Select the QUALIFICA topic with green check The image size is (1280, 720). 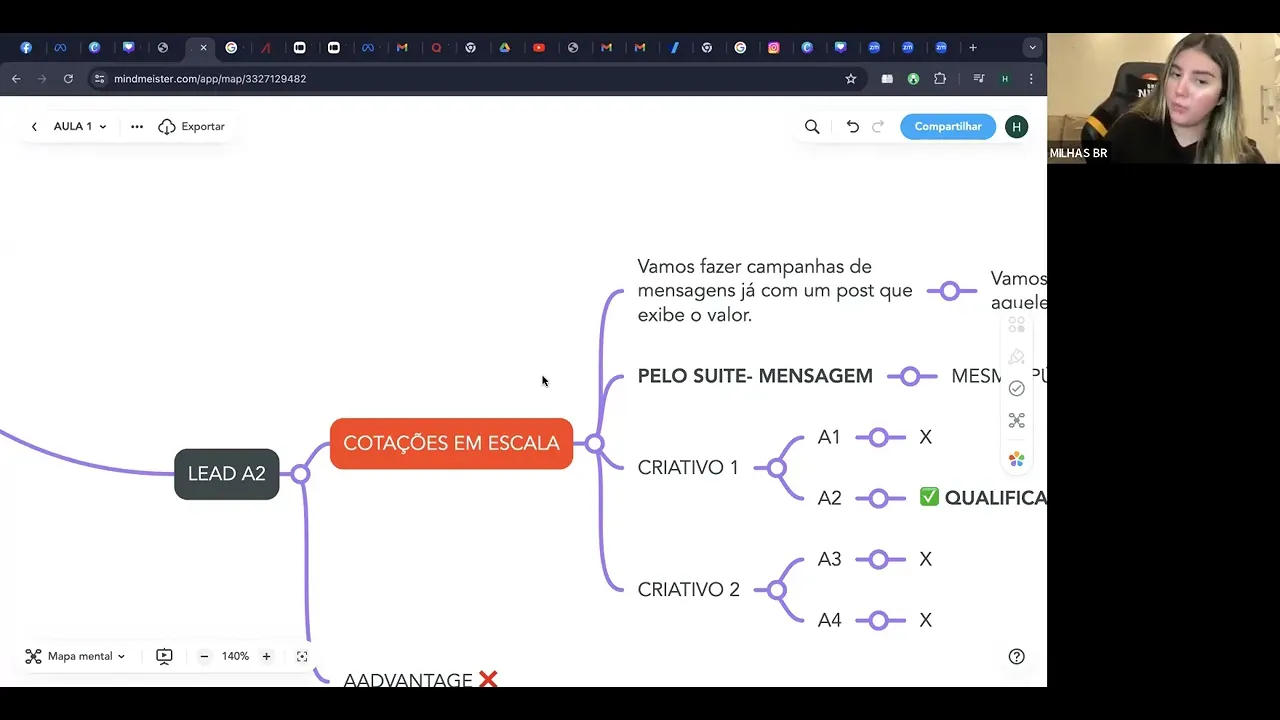coord(983,498)
